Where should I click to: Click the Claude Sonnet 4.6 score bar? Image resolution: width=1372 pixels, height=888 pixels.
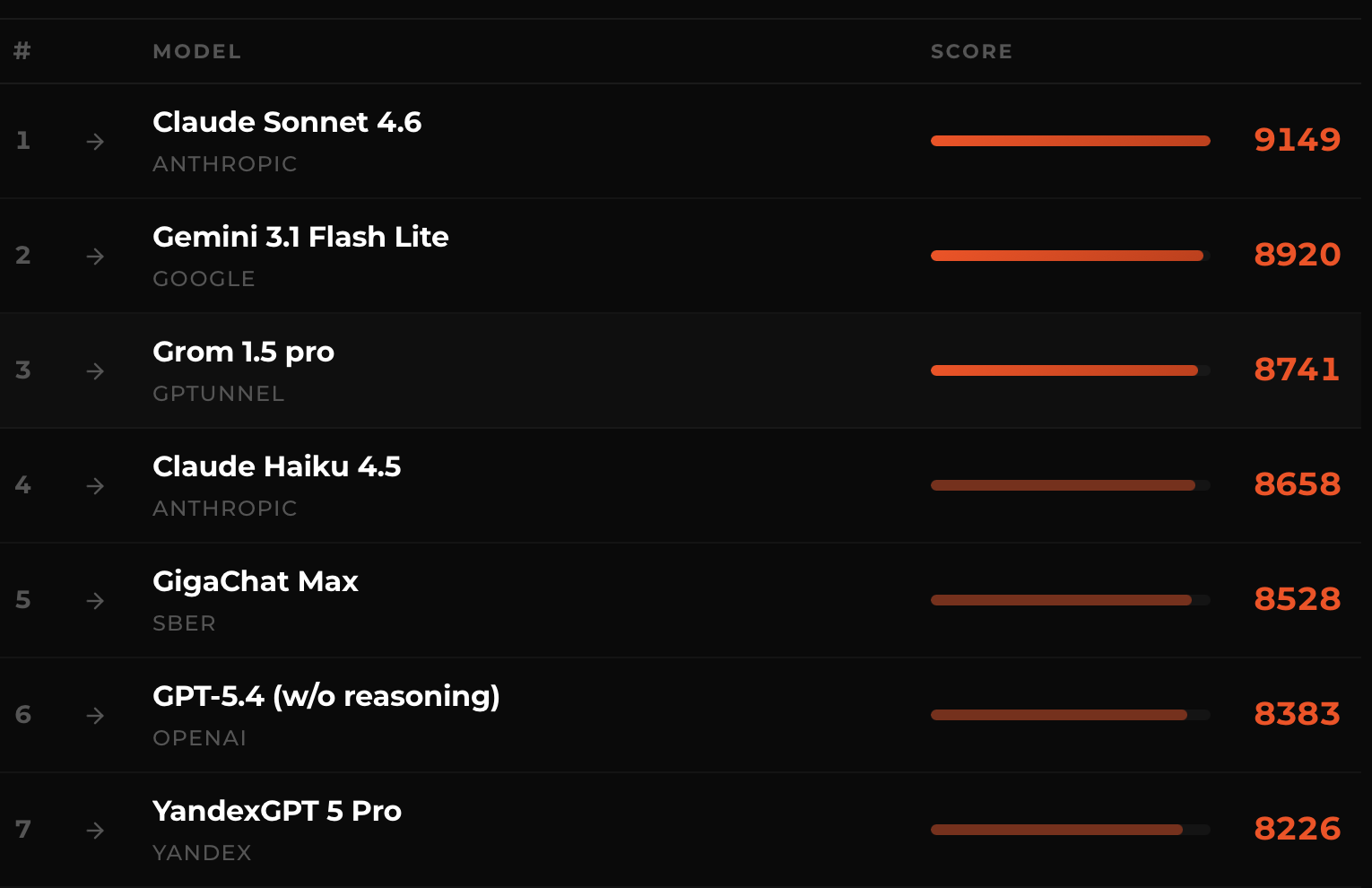pyautogui.click(x=1070, y=141)
